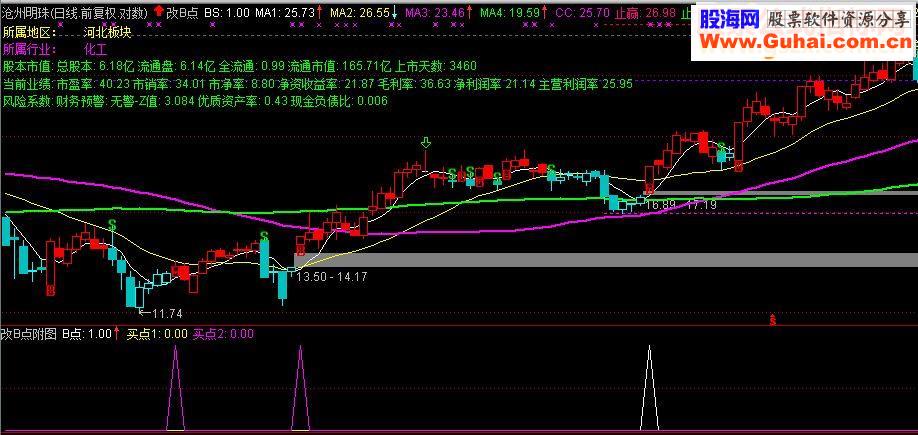Click the green hollow down-arrow signal marker
918x435 pixels.
point(426,142)
